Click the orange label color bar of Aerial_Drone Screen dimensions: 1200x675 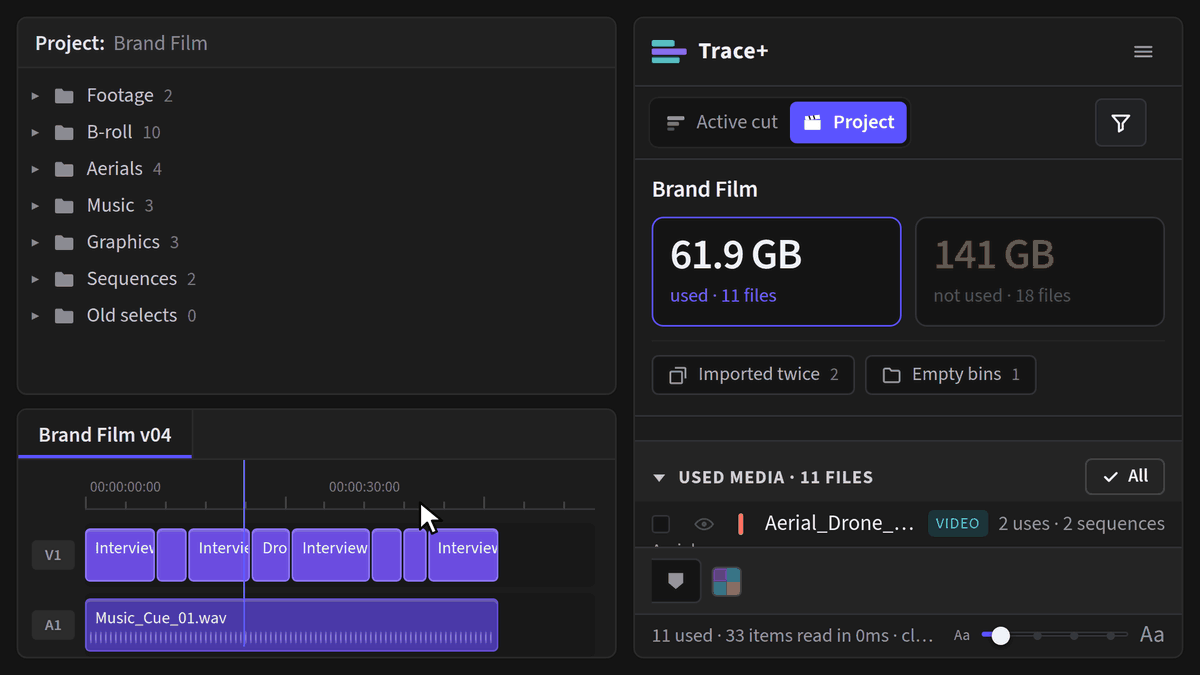click(x=740, y=523)
